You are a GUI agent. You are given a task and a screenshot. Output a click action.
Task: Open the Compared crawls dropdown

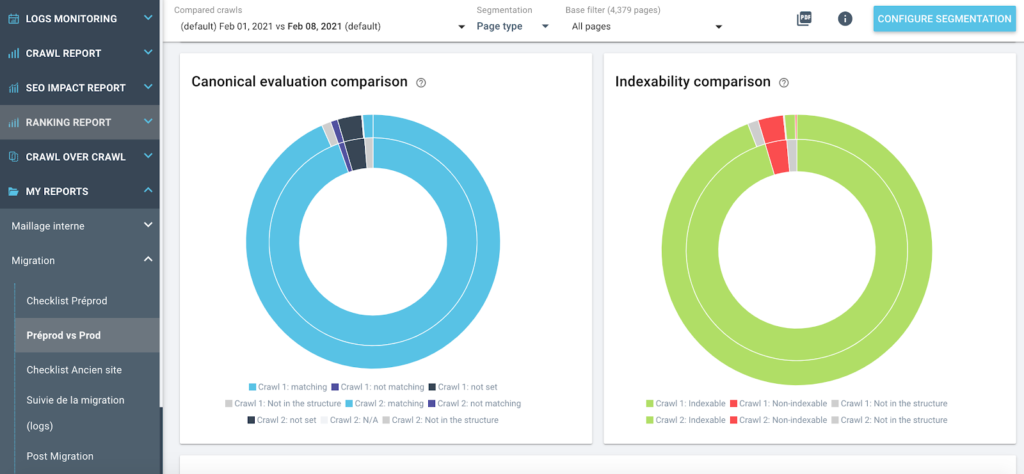click(x=322, y=26)
